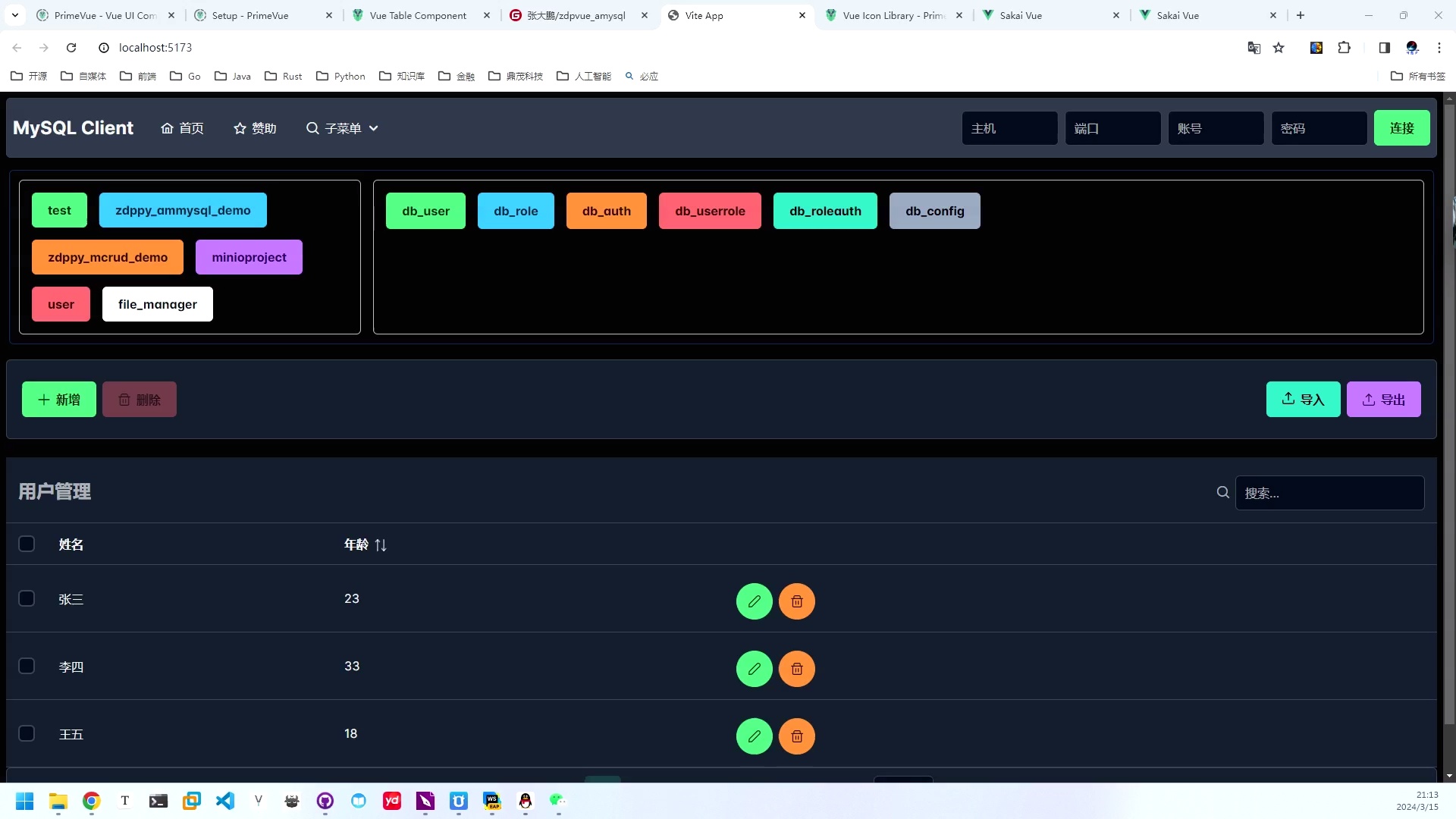Image resolution: width=1456 pixels, height=819 pixels.
Task: Select the db_userrole table button
Action: 710,211
